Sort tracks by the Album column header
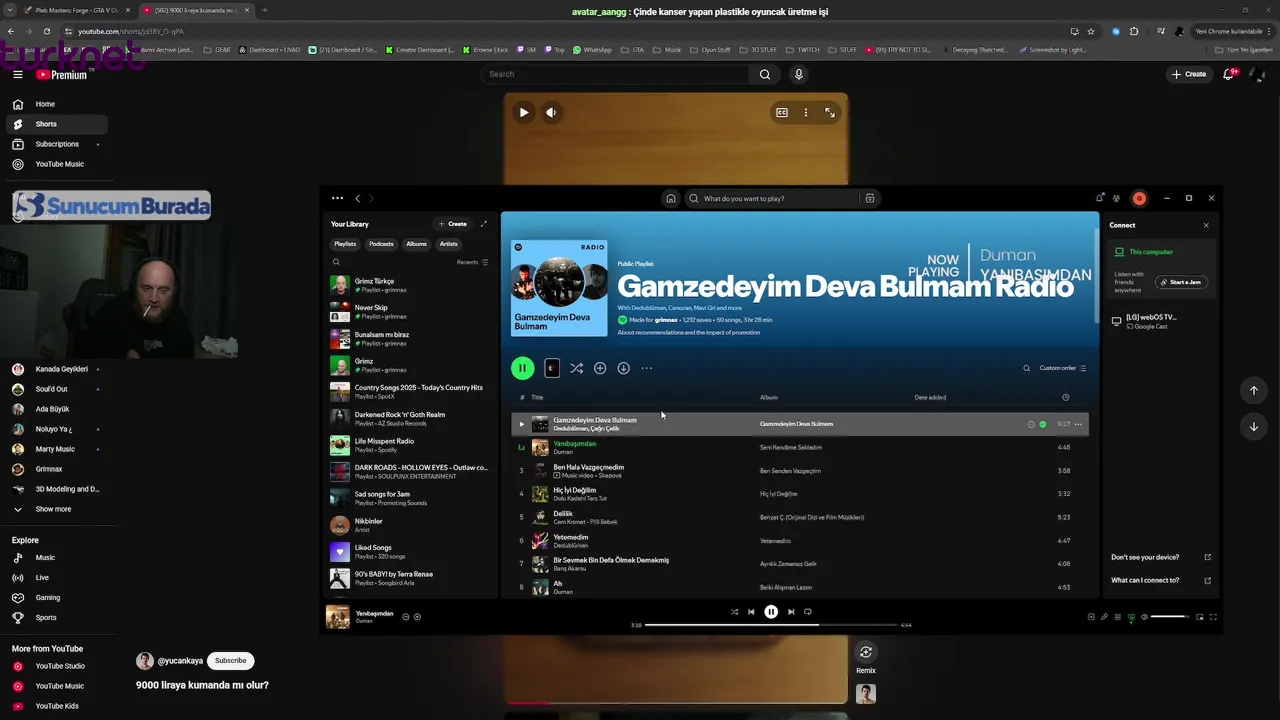Viewport: 1280px width, 720px height. (768, 397)
